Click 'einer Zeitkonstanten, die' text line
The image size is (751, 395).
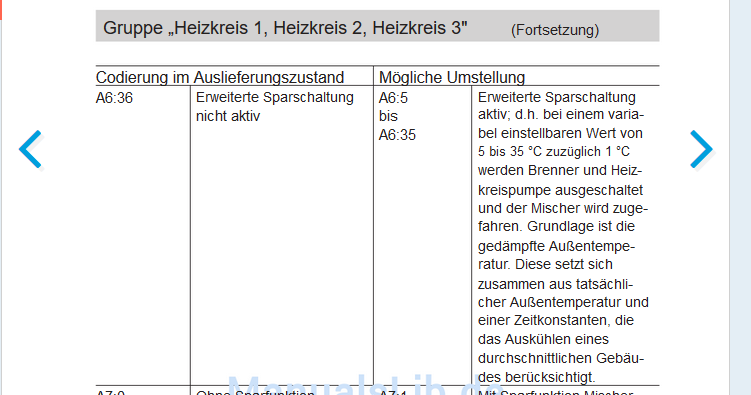[x=556, y=320]
